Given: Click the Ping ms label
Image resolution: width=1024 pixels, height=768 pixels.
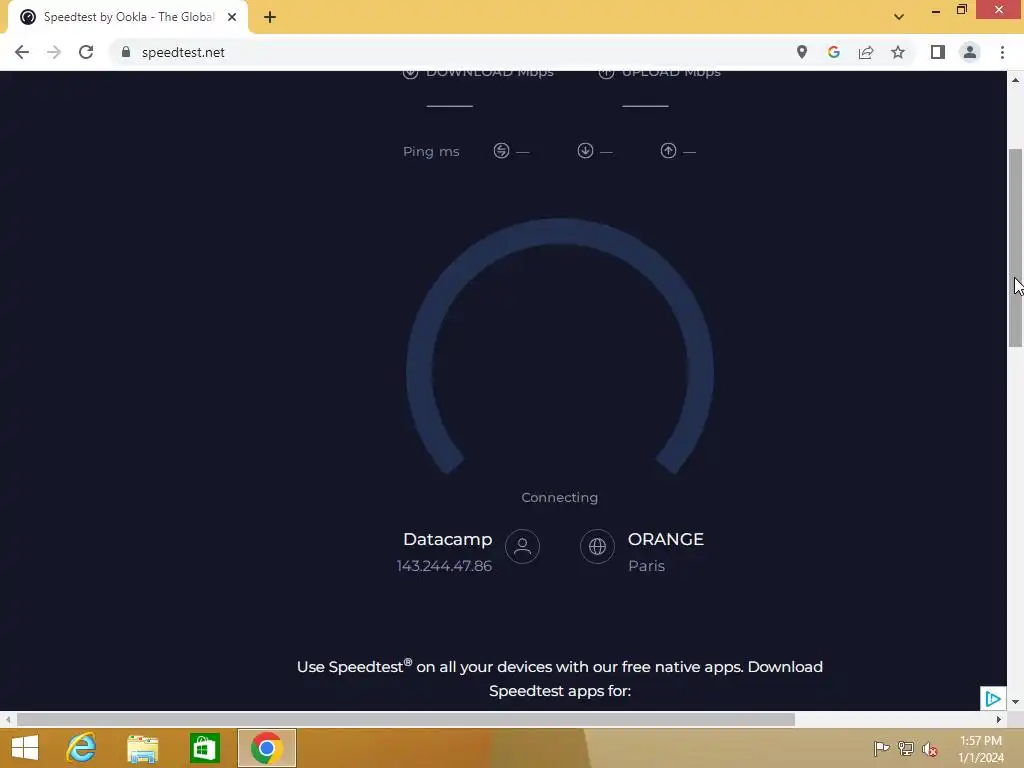Looking at the screenshot, I should [431, 152].
